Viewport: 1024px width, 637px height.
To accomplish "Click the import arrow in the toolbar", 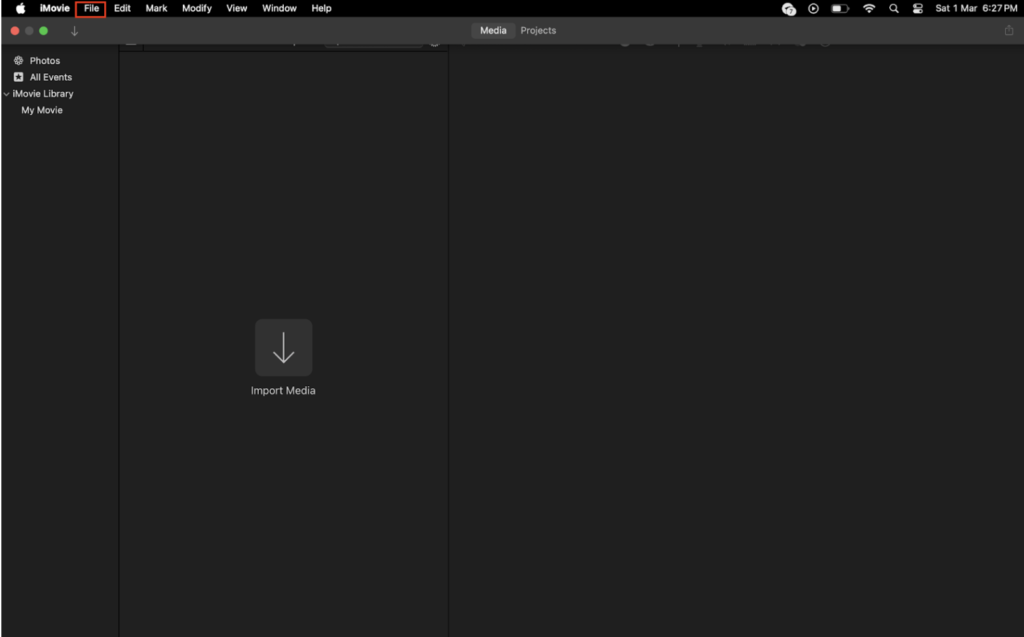I will coord(74,31).
